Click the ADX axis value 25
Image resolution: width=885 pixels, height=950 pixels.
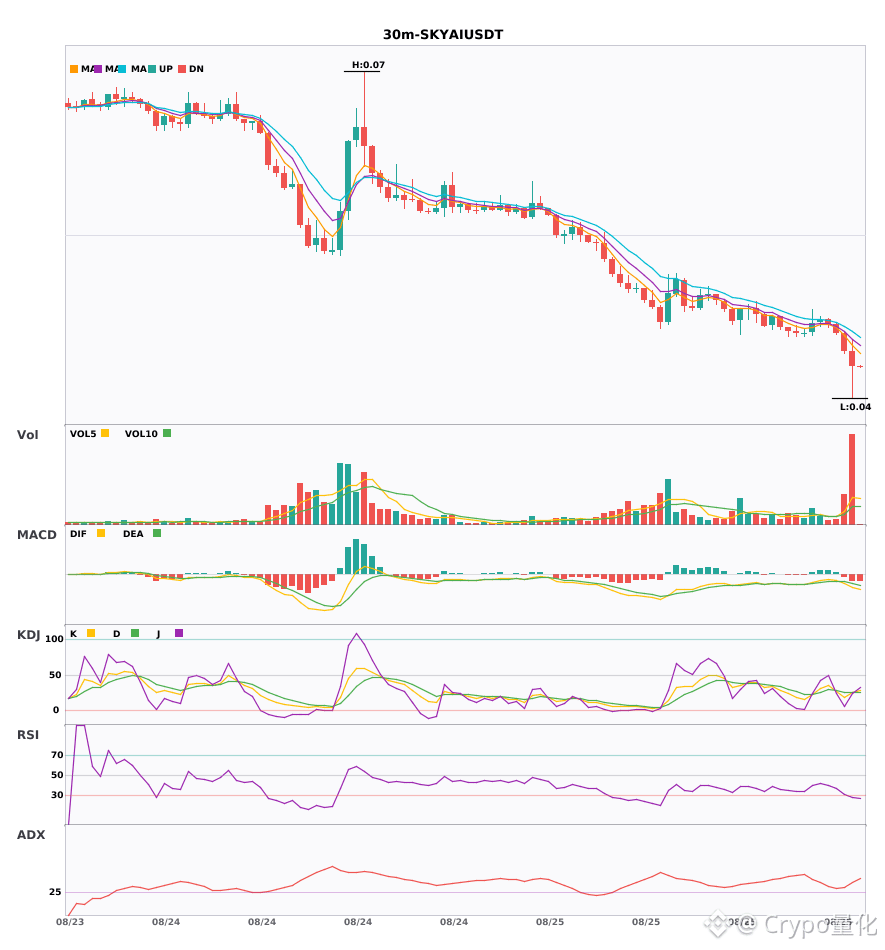tap(55, 892)
